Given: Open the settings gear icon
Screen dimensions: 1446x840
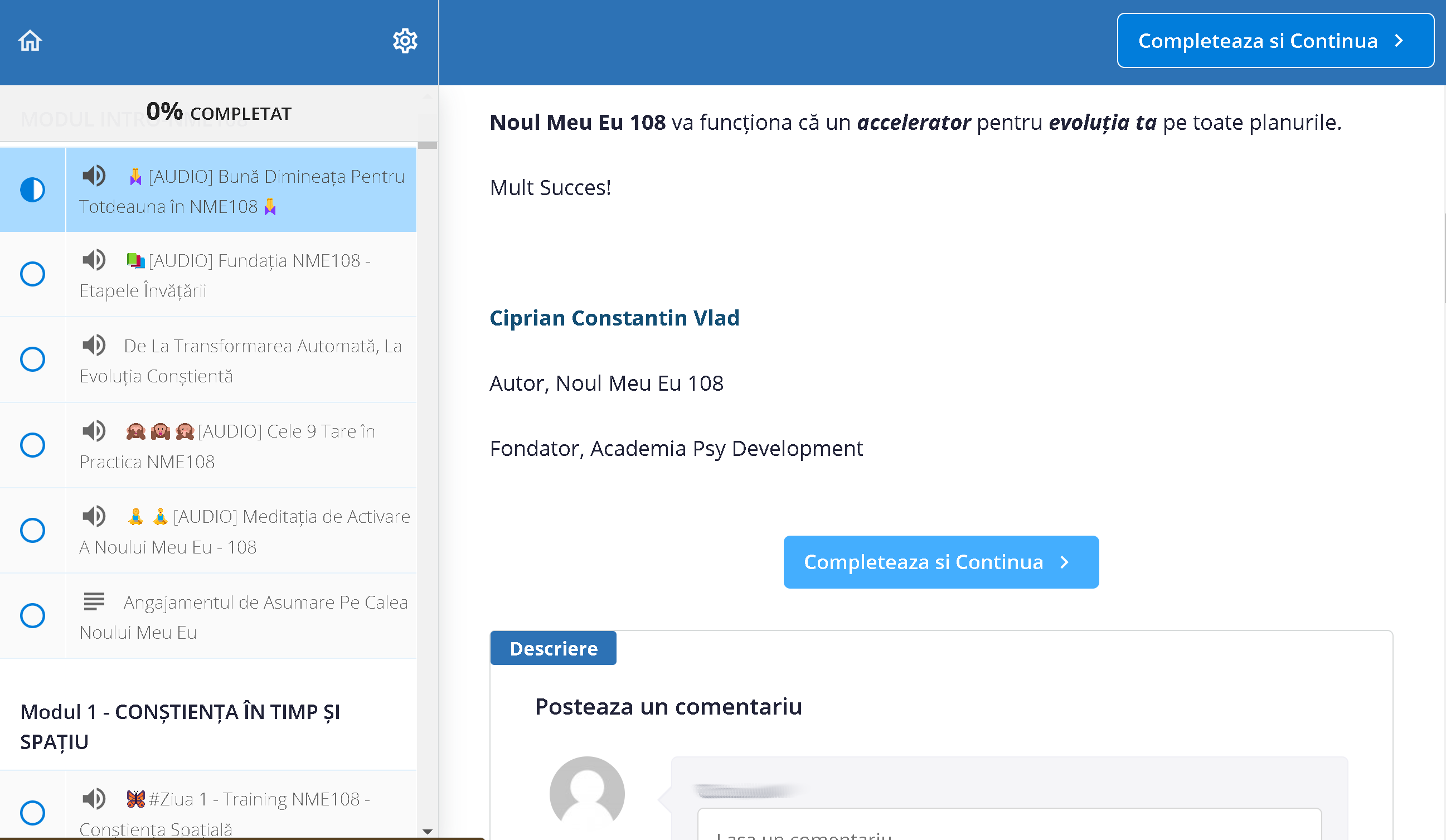Looking at the screenshot, I should pyautogui.click(x=405, y=41).
